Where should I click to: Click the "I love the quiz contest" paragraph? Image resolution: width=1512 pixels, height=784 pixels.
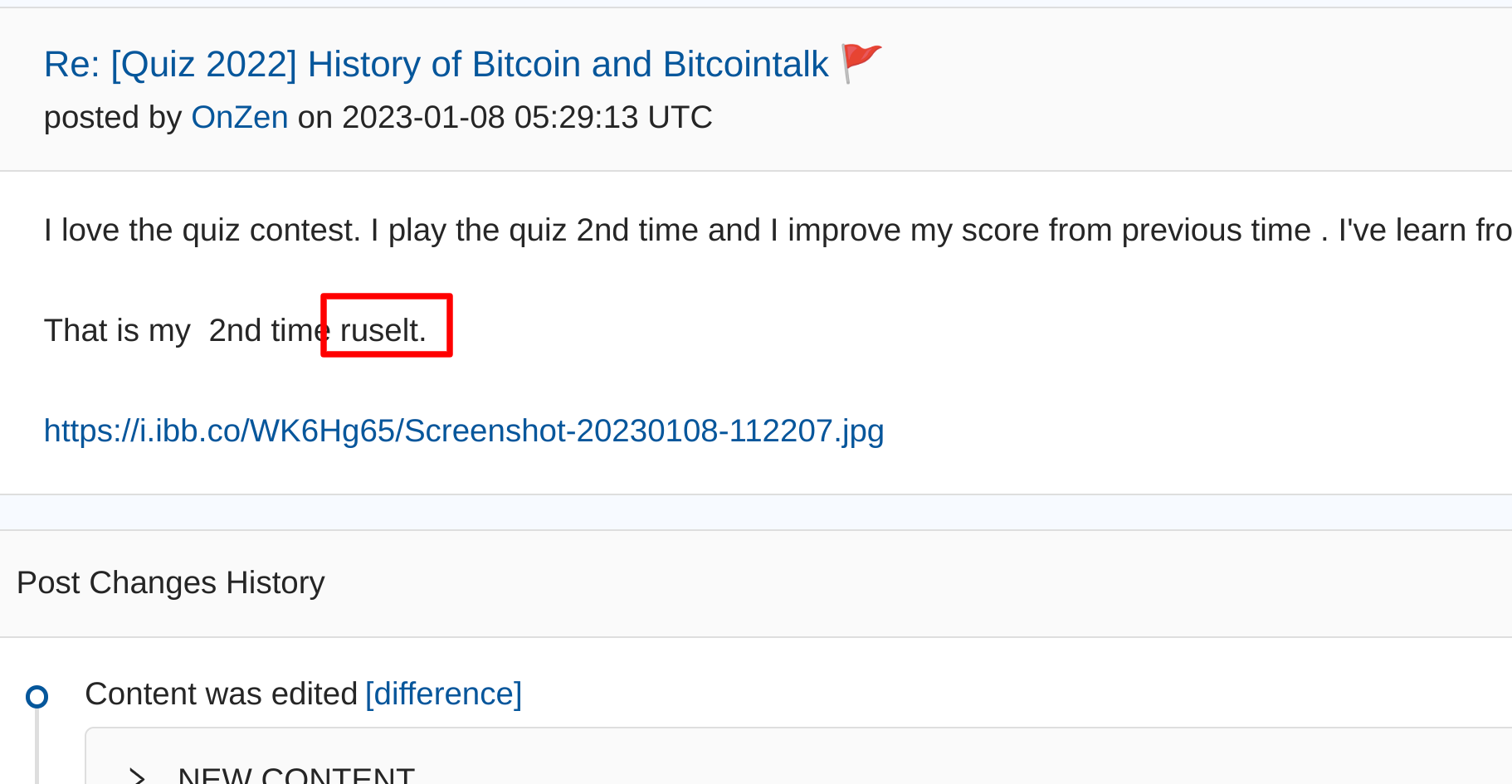tap(778, 230)
